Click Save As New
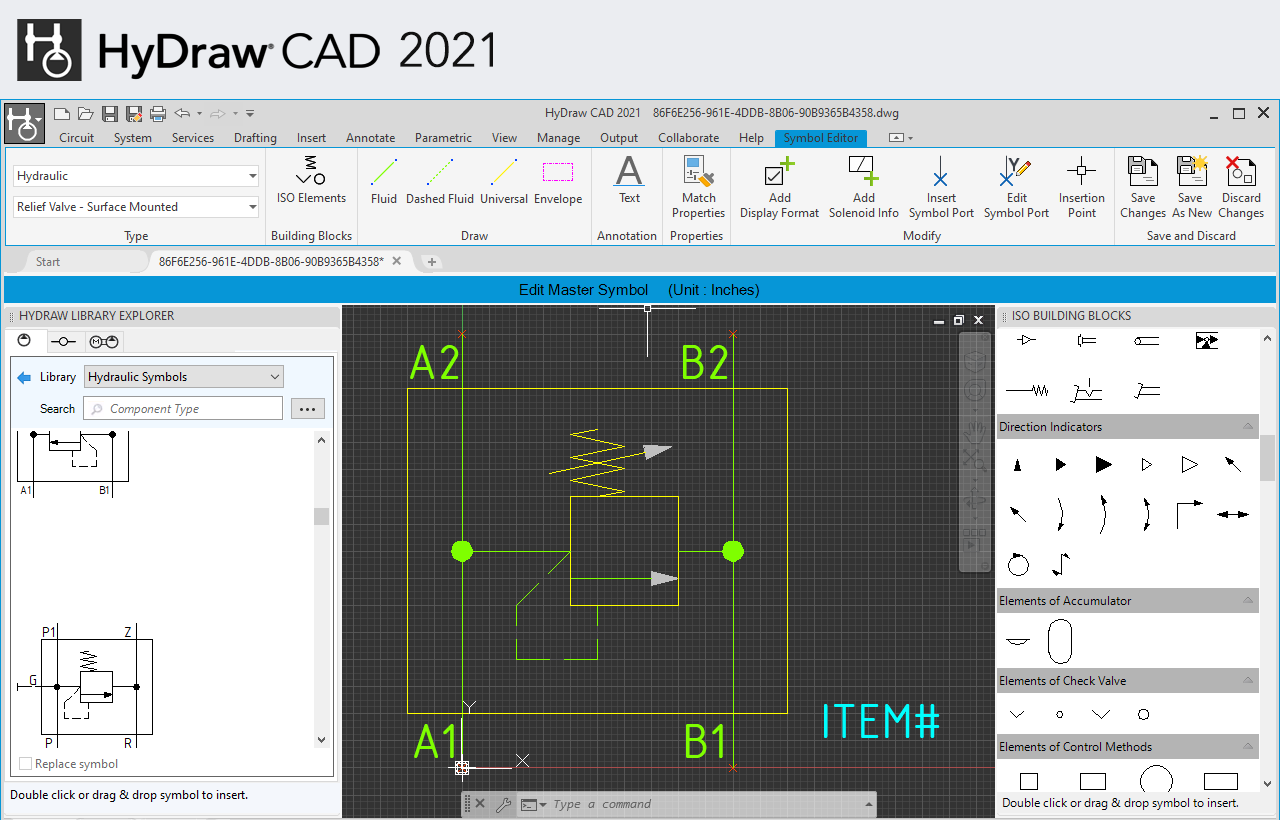 [x=1192, y=187]
